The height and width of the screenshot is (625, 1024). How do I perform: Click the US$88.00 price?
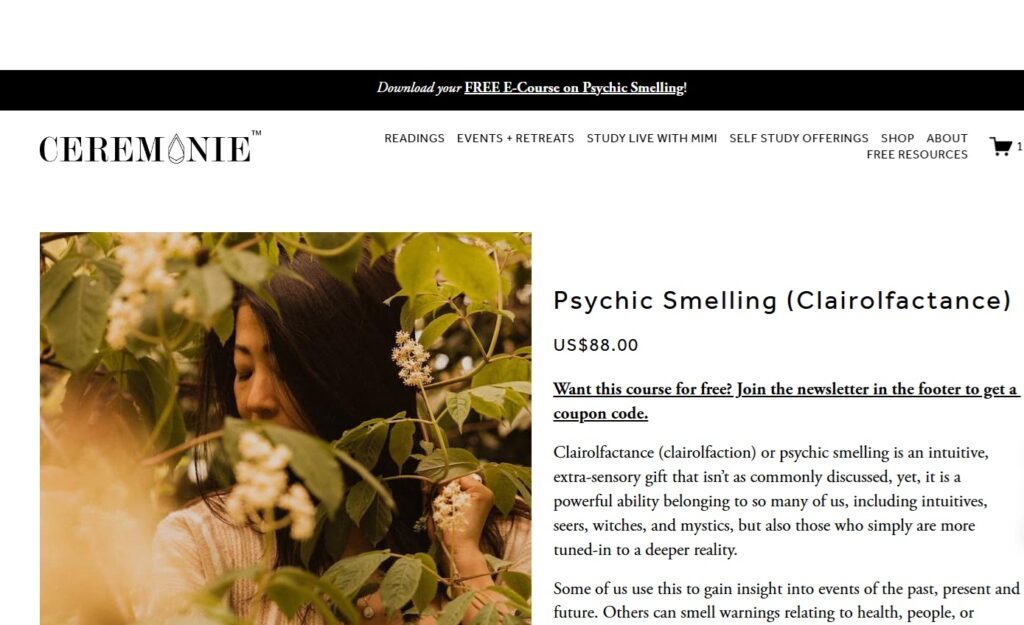(596, 345)
